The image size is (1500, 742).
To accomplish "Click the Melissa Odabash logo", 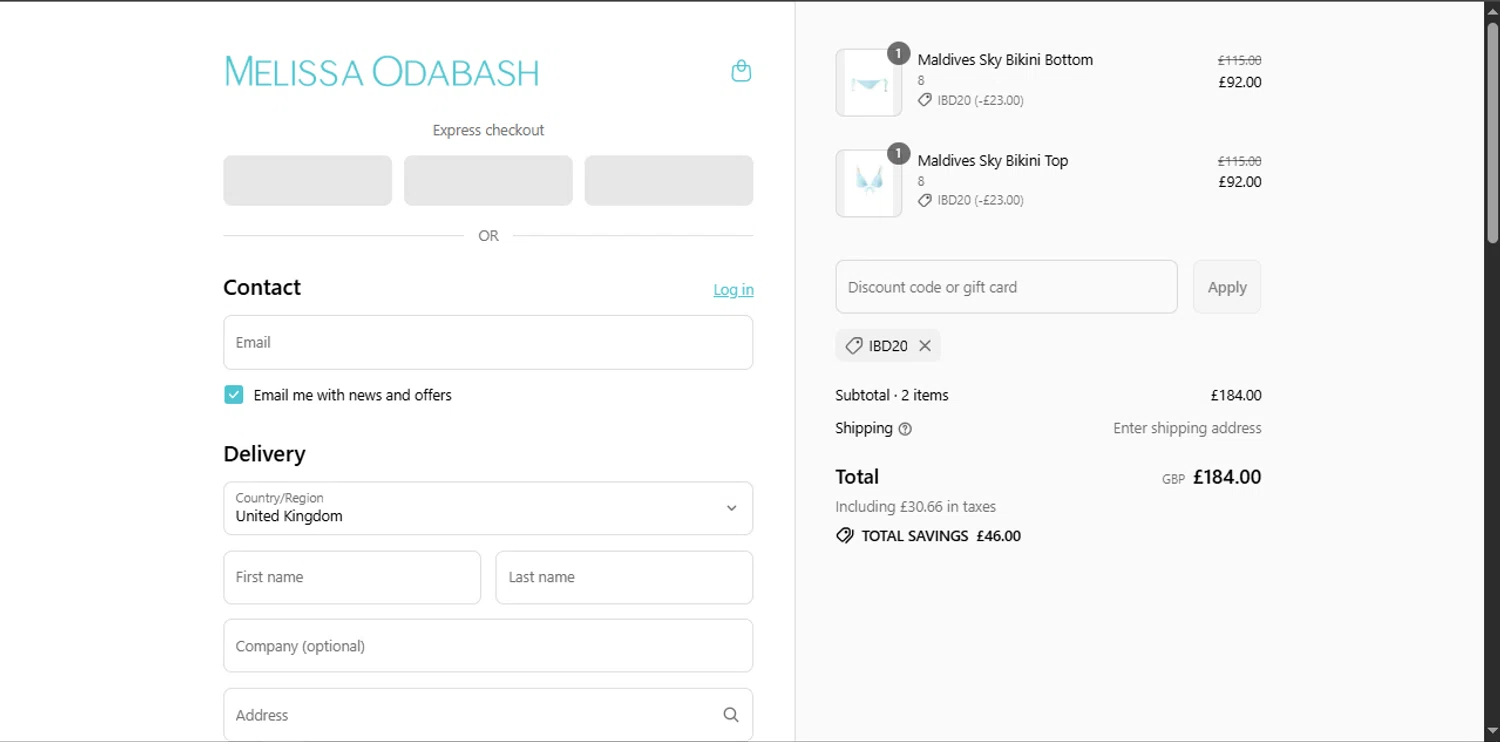I will coord(382,72).
